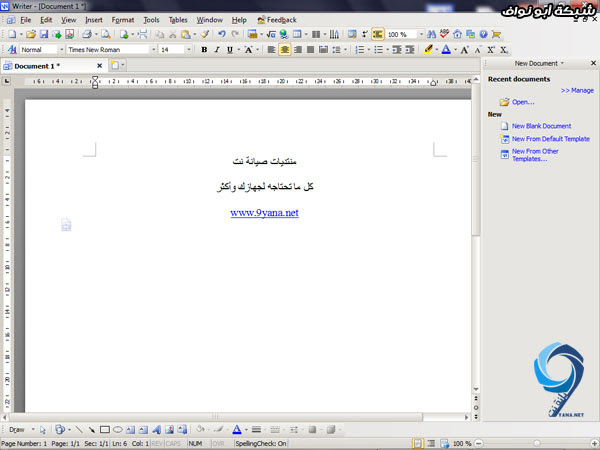Click the Styles and Formatting icon
The height and width of the screenshot is (450, 600).
pos(12,50)
